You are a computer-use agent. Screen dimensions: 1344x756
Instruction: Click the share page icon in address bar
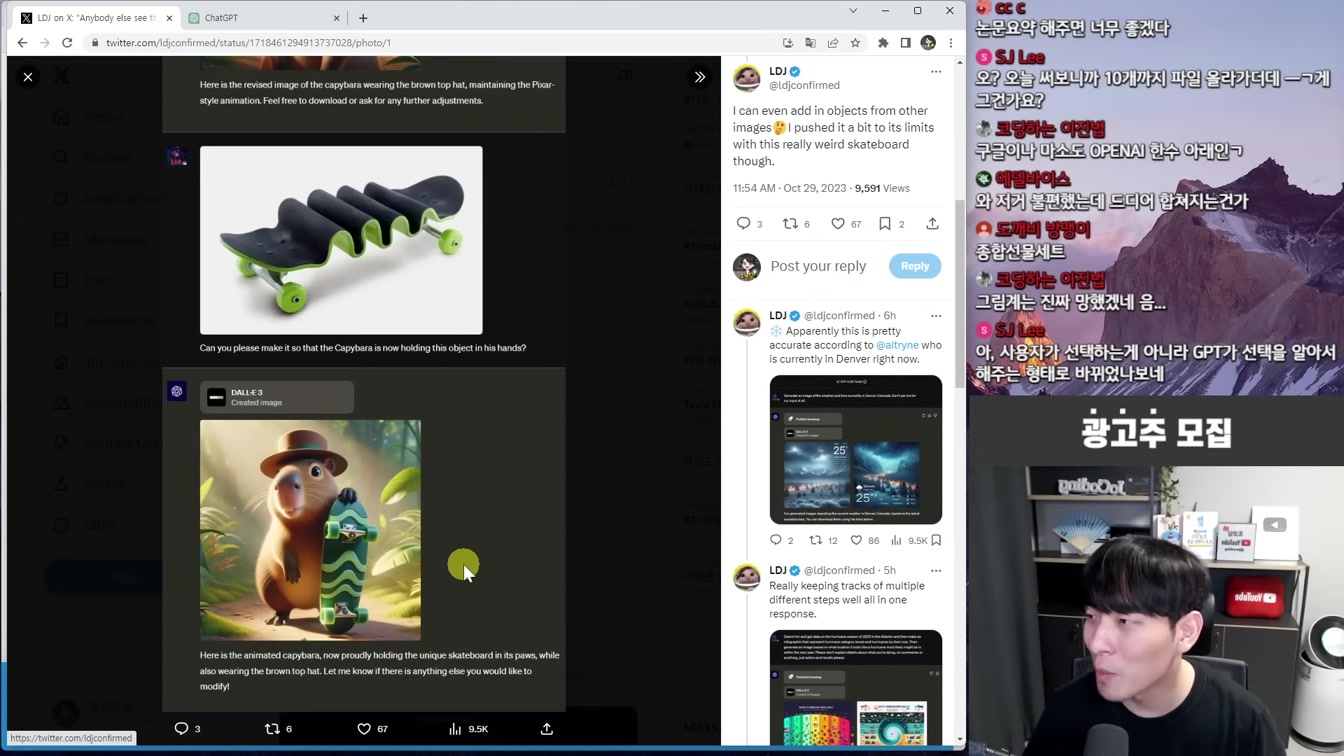tap(833, 43)
